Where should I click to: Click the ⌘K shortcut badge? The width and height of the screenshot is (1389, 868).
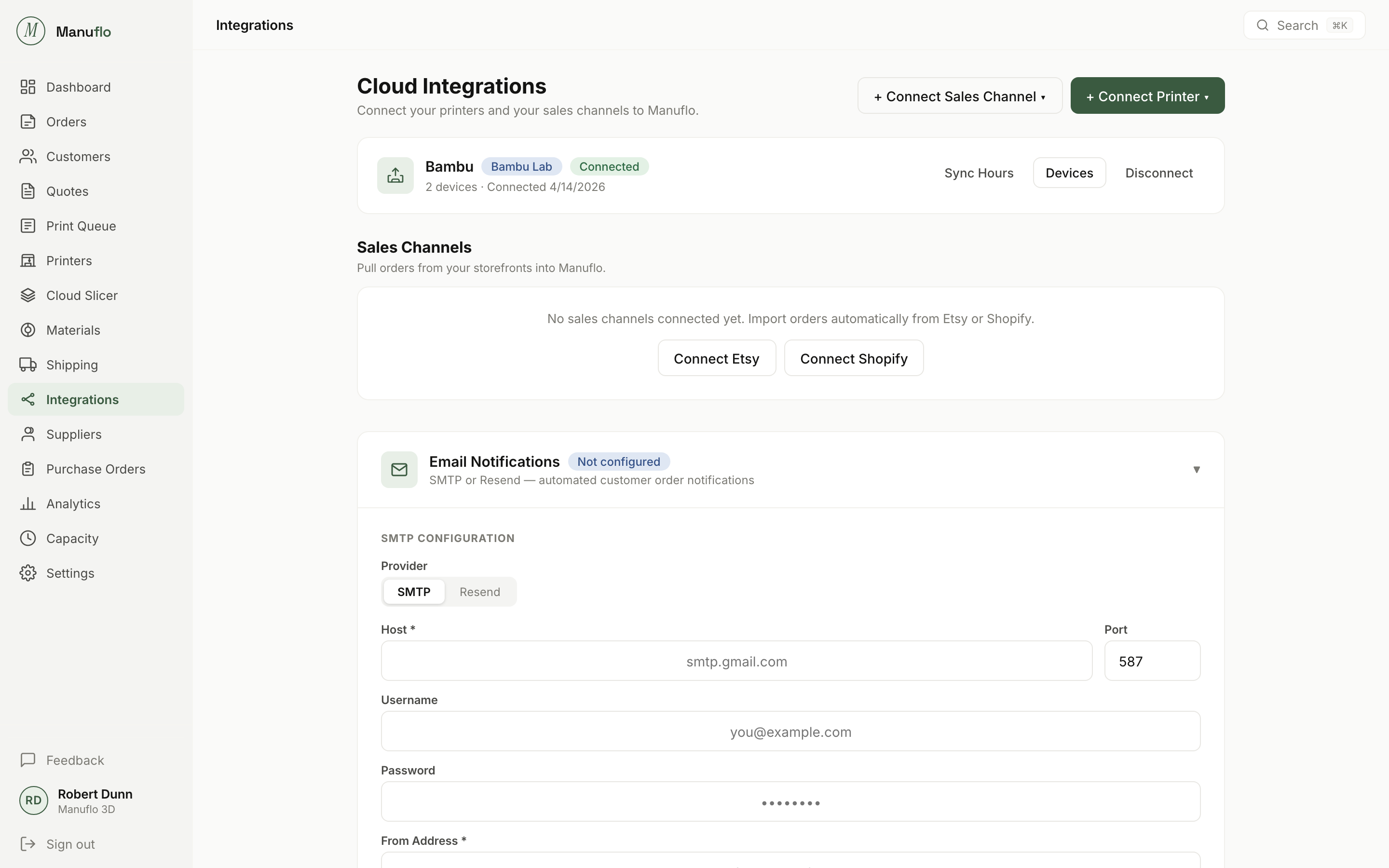point(1340,25)
